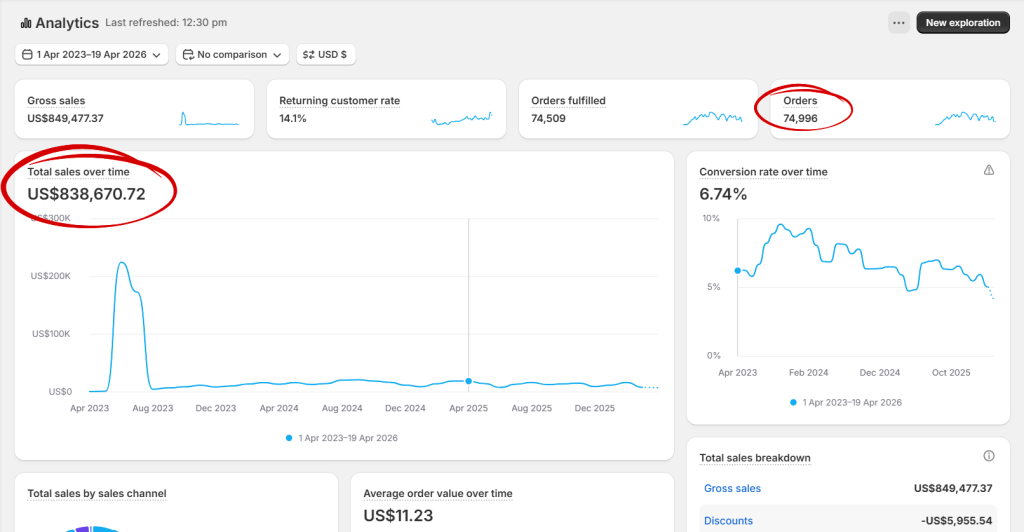Click the currency exchange icon beside USD $

tap(309, 55)
